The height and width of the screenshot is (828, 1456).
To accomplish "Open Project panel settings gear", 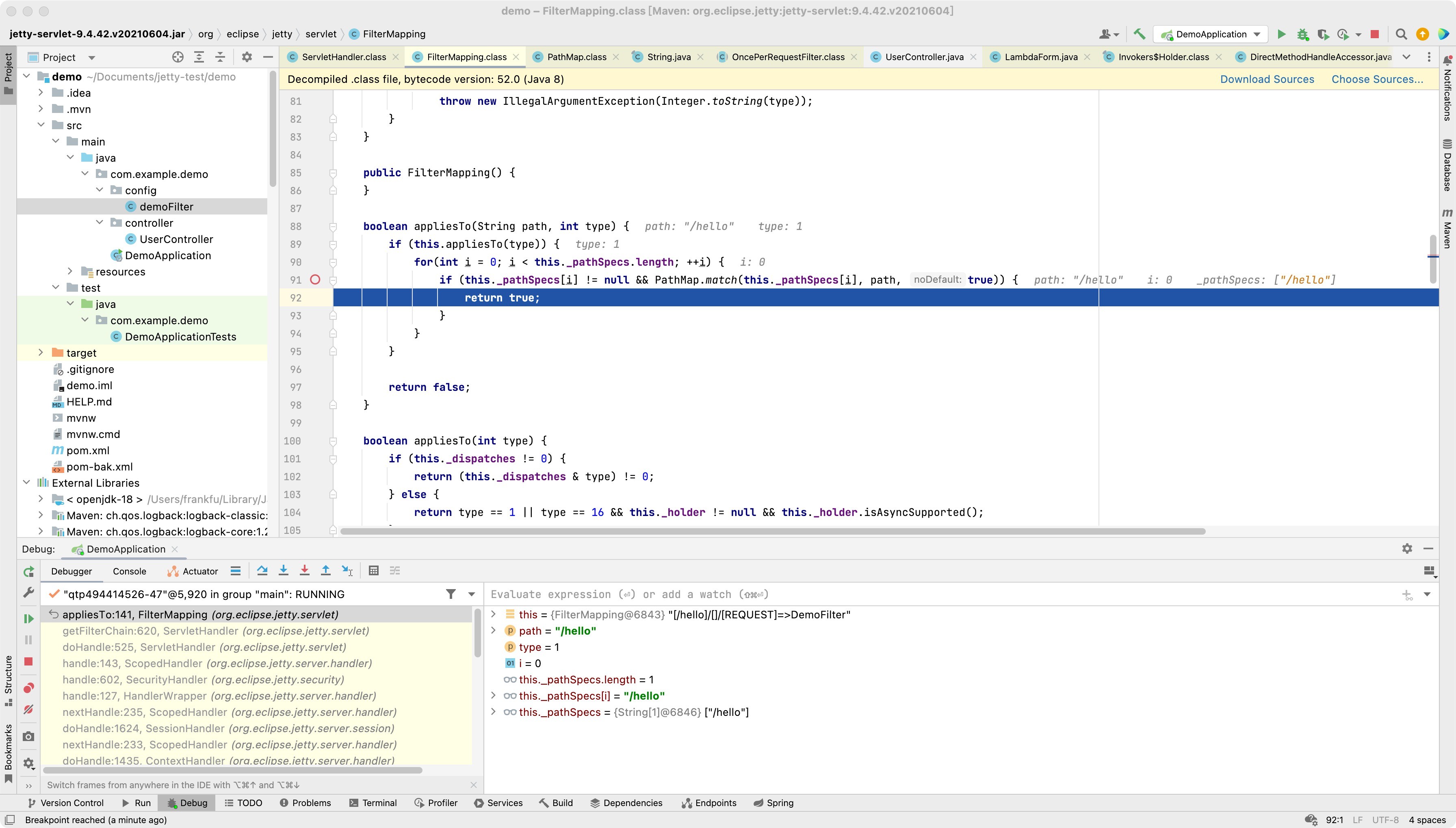I will click(x=247, y=57).
